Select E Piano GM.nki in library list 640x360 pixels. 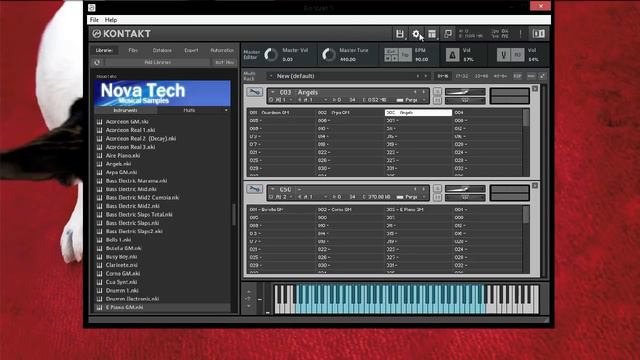pos(124,307)
